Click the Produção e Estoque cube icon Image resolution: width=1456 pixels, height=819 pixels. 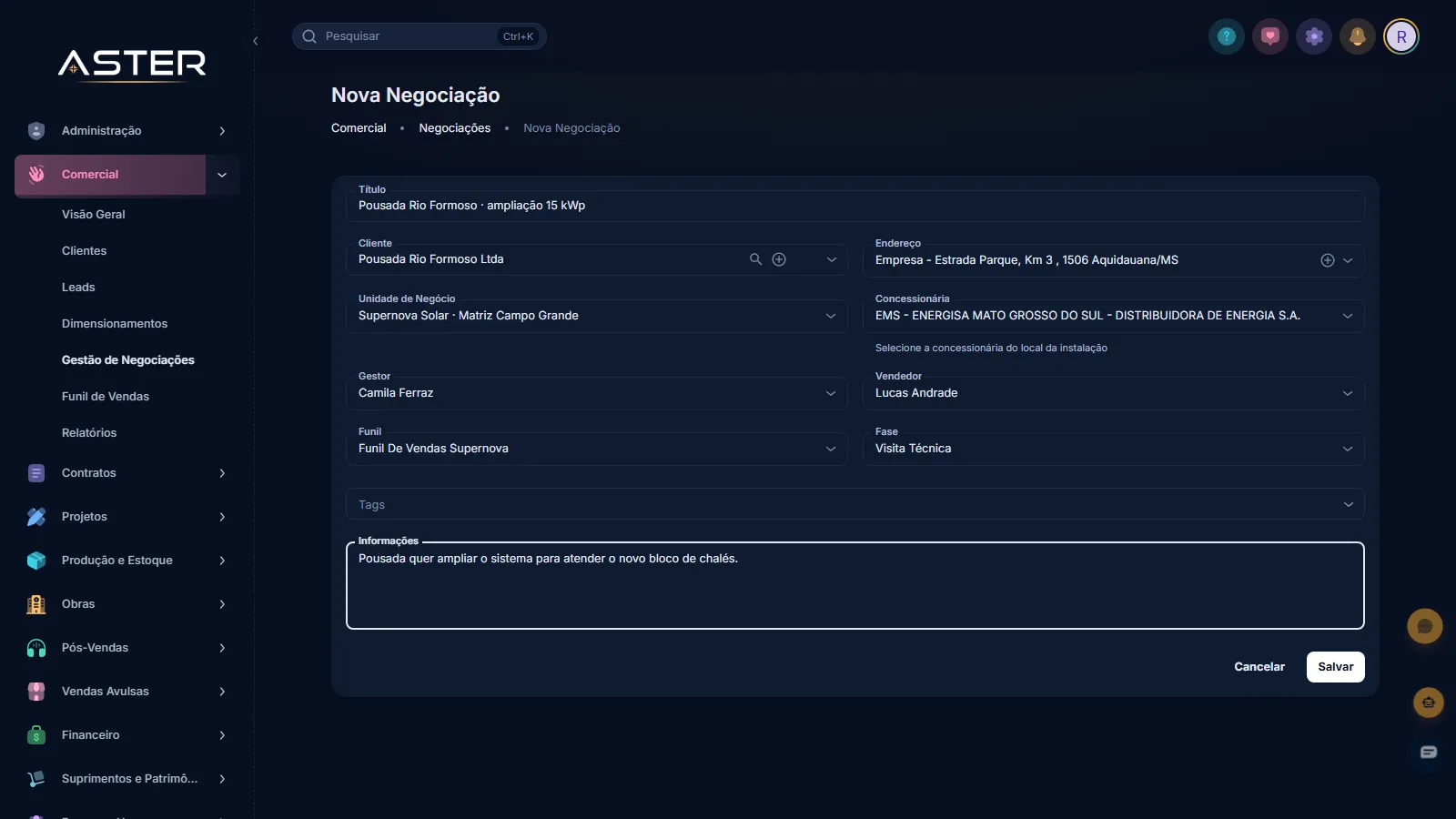point(36,561)
